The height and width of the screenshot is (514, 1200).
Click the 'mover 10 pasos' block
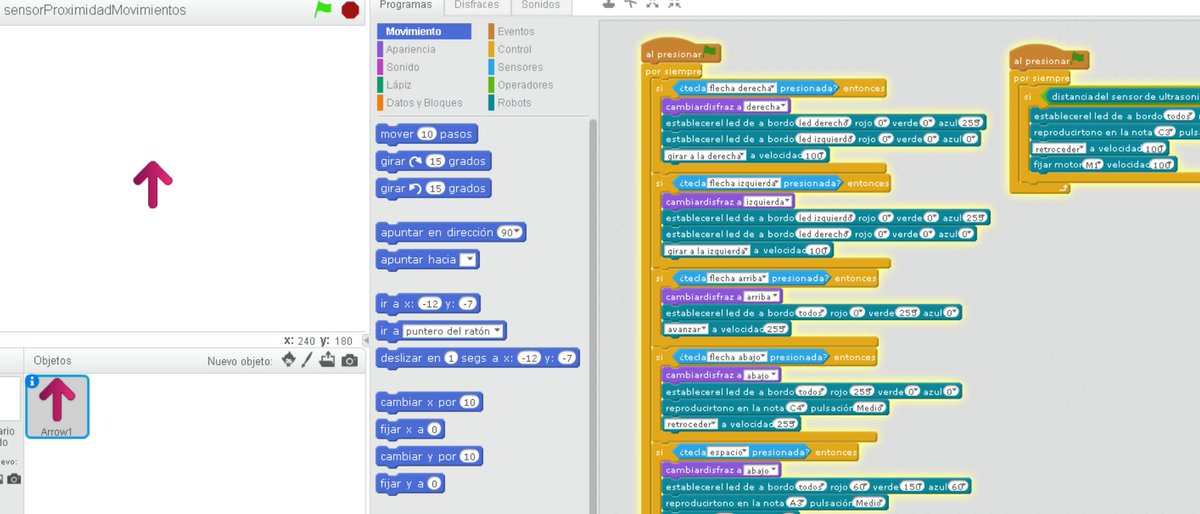[x=427, y=134]
